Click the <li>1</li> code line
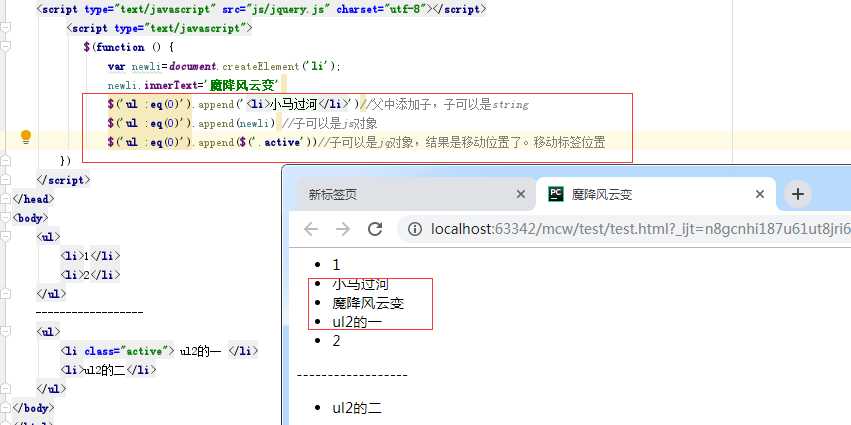The height and width of the screenshot is (425, 851). (90, 256)
